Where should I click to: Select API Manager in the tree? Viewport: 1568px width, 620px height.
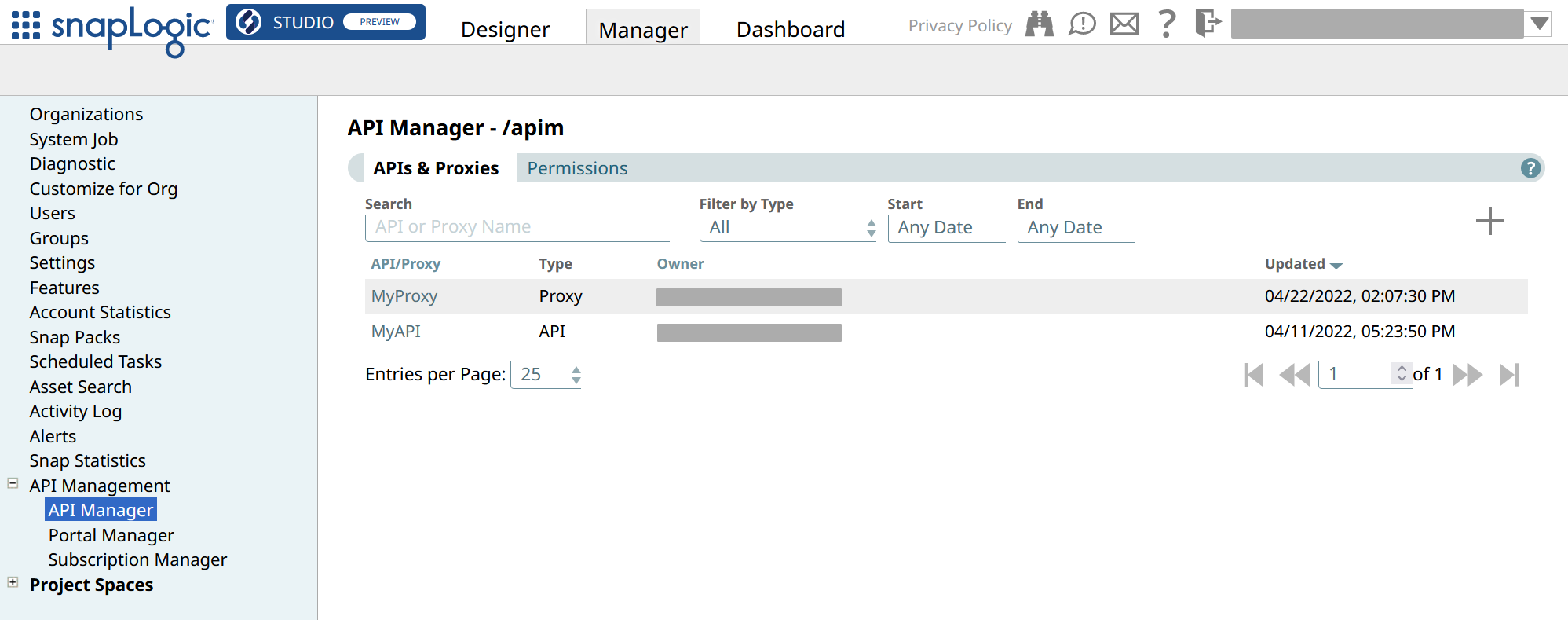pyautogui.click(x=101, y=510)
